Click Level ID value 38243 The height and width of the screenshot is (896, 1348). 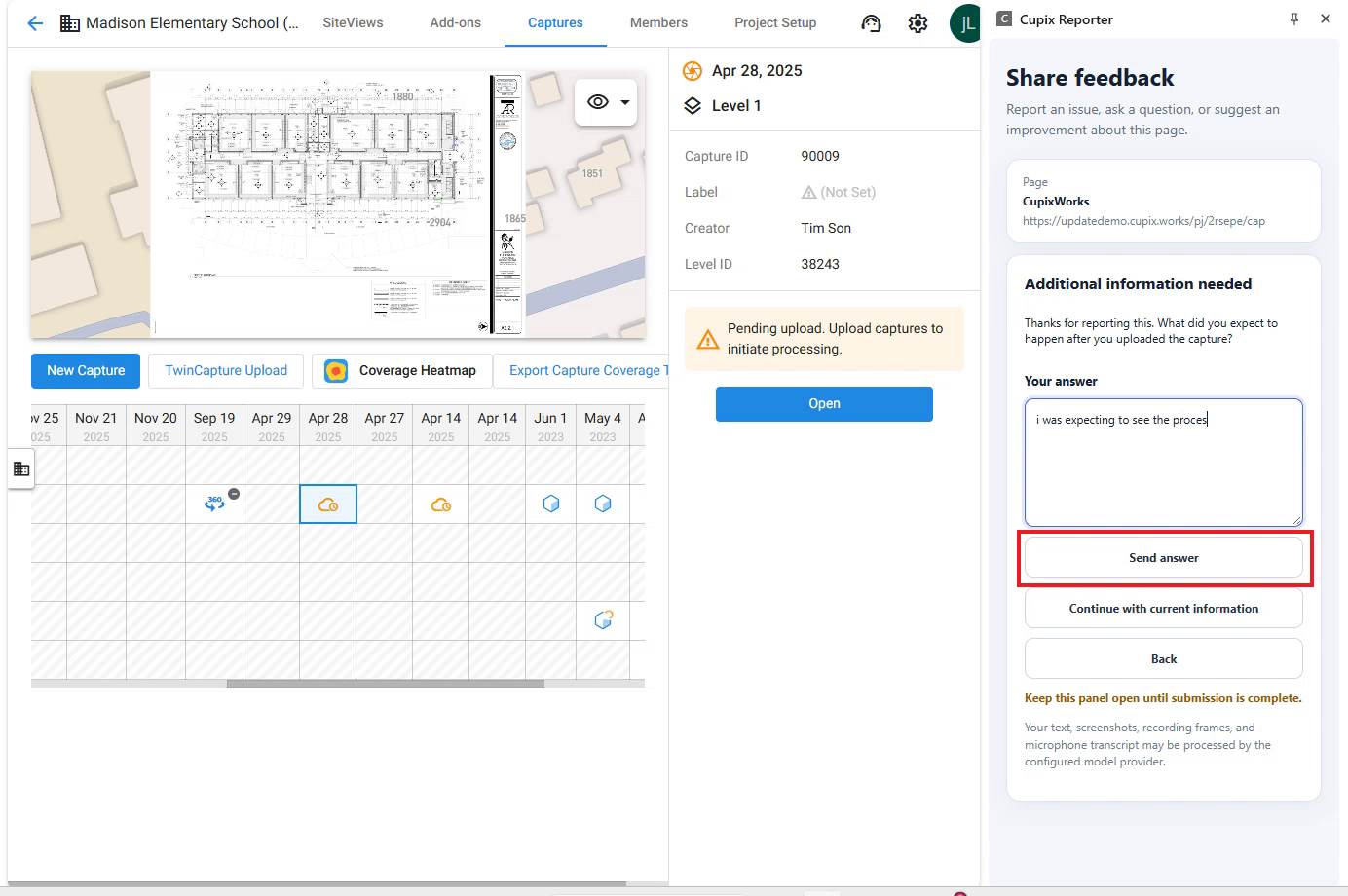tap(820, 264)
